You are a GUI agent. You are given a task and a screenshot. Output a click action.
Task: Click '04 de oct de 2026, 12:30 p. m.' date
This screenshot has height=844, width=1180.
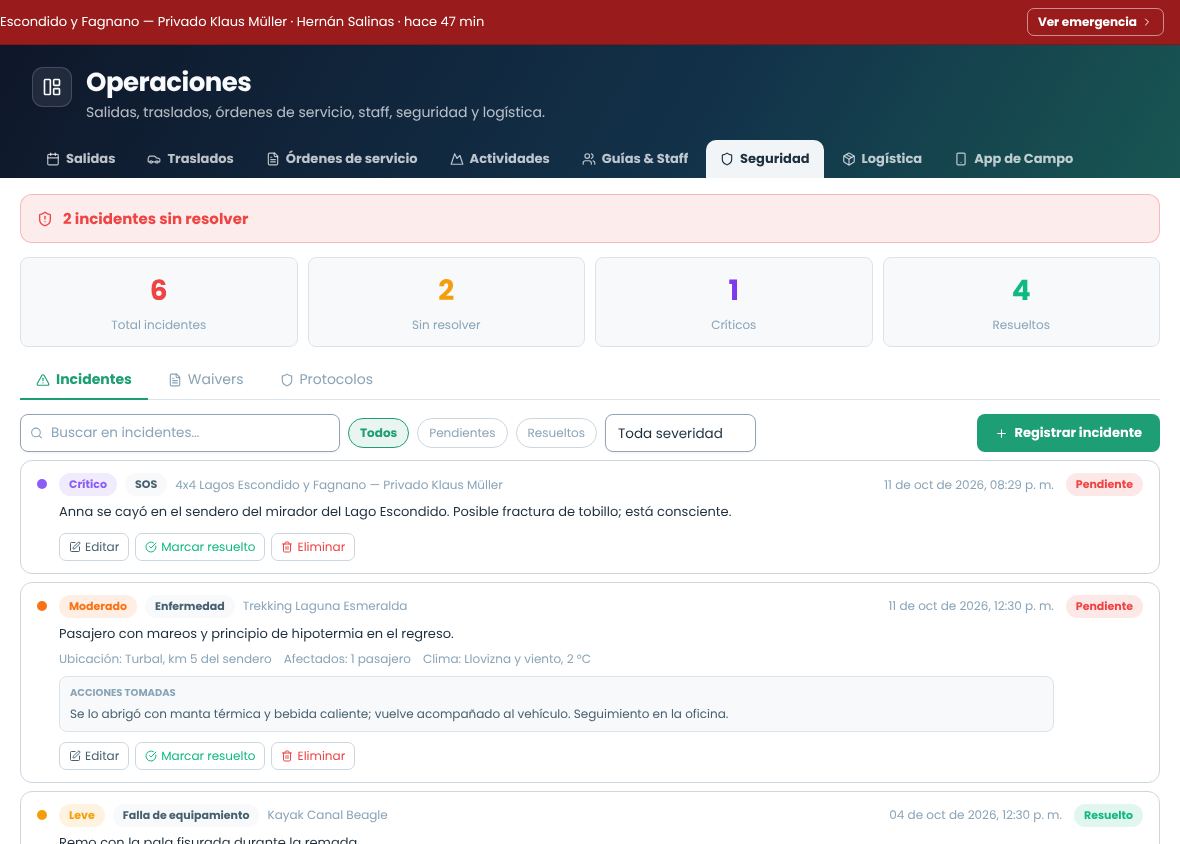(x=975, y=815)
